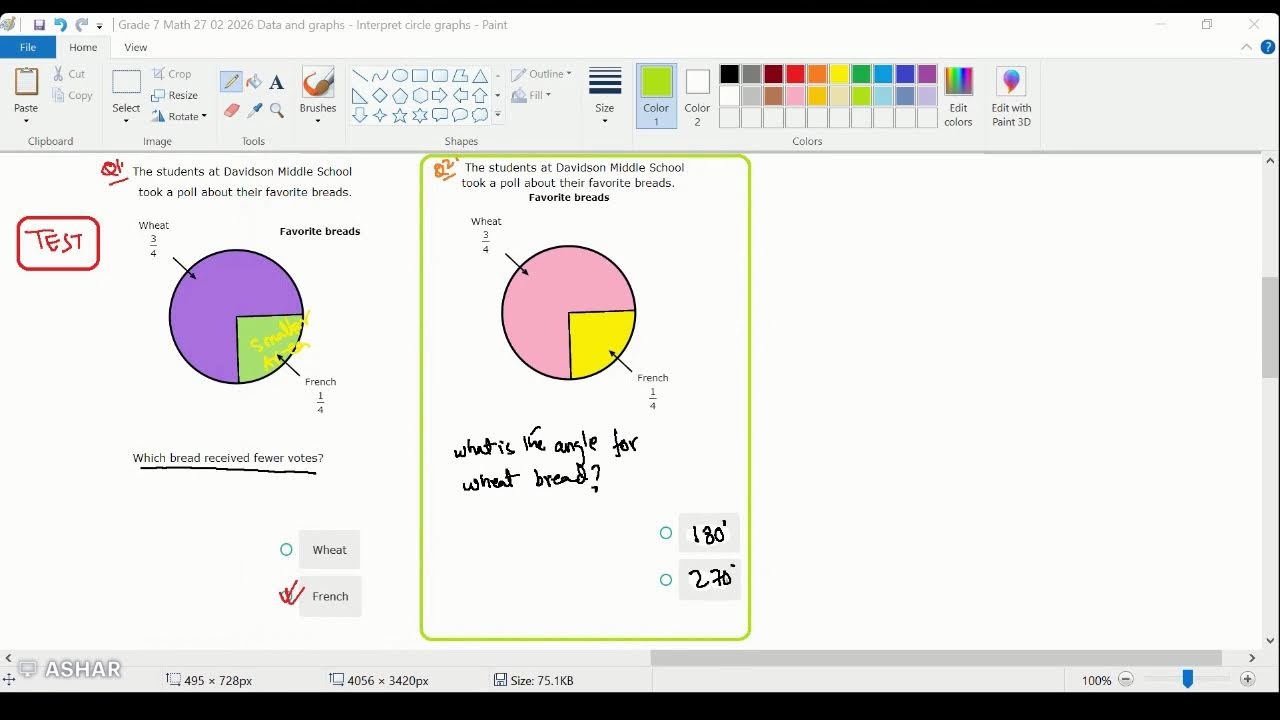Choose the Triangle shape

point(480,75)
